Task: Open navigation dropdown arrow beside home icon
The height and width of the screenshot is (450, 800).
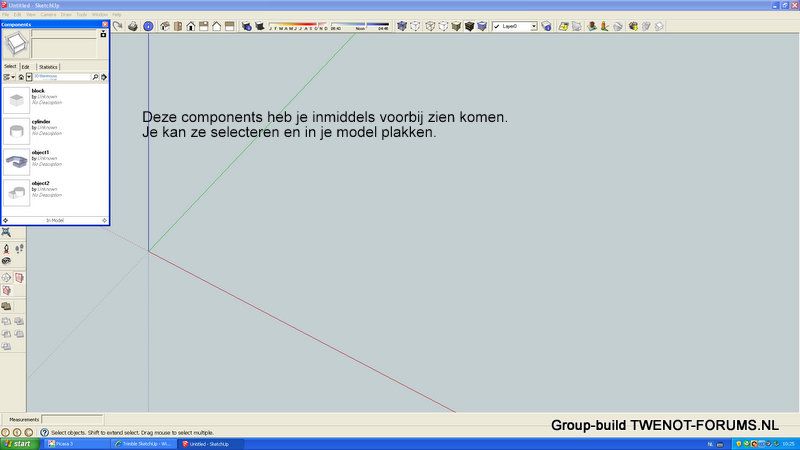Action: (29, 77)
